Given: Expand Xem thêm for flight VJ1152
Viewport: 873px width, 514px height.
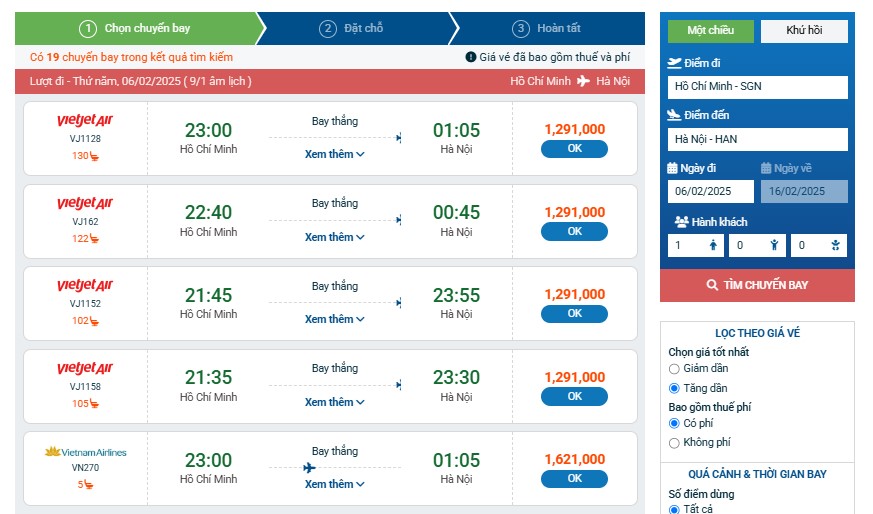Looking at the screenshot, I should pyautogui.click(x=335, y=319).
